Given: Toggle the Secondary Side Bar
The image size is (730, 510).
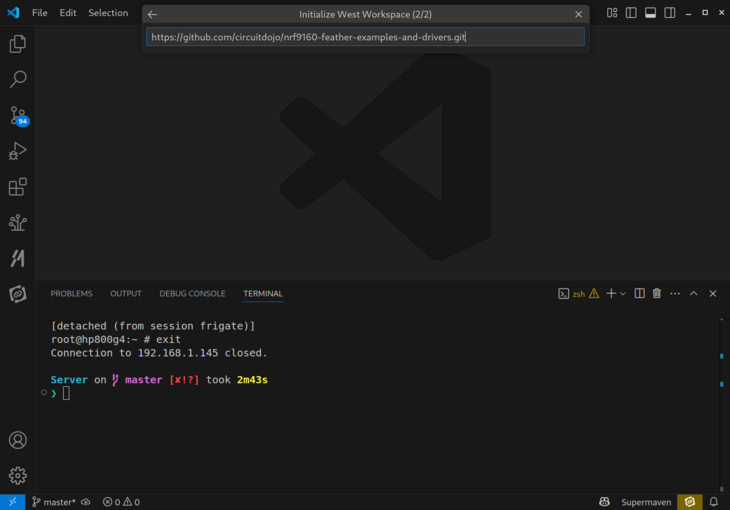Looking at the screenshot, I should 669,13.
